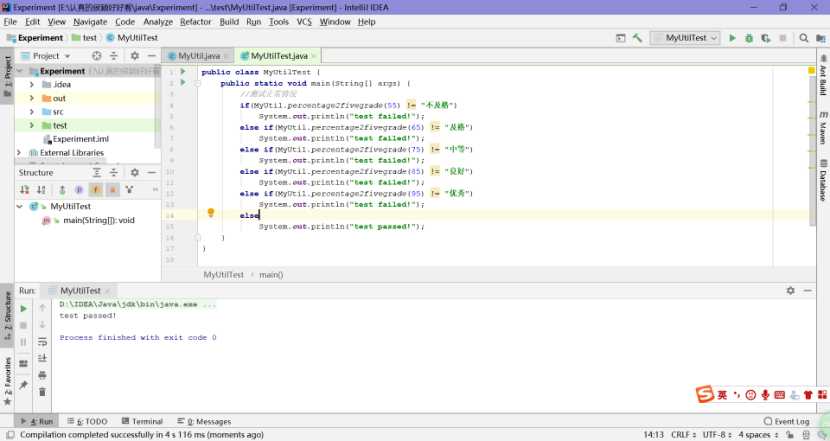The height and width of the screenshot is (441, 830).
Task: Click the yellow light bulb quick-fix icon
Action: click(211, 213)
